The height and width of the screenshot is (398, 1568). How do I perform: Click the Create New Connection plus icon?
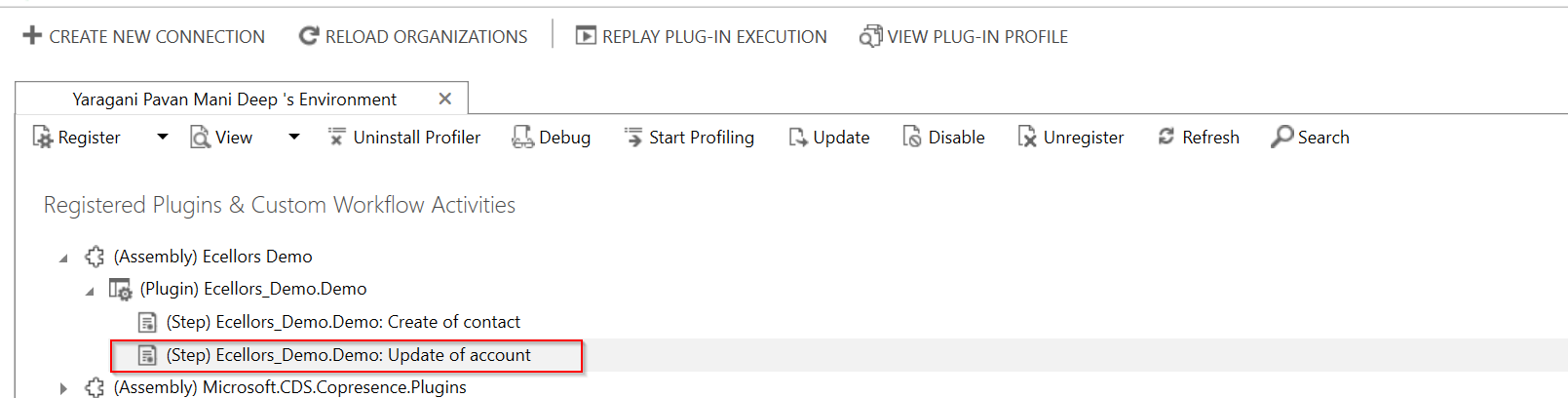(x=32, y=36)
